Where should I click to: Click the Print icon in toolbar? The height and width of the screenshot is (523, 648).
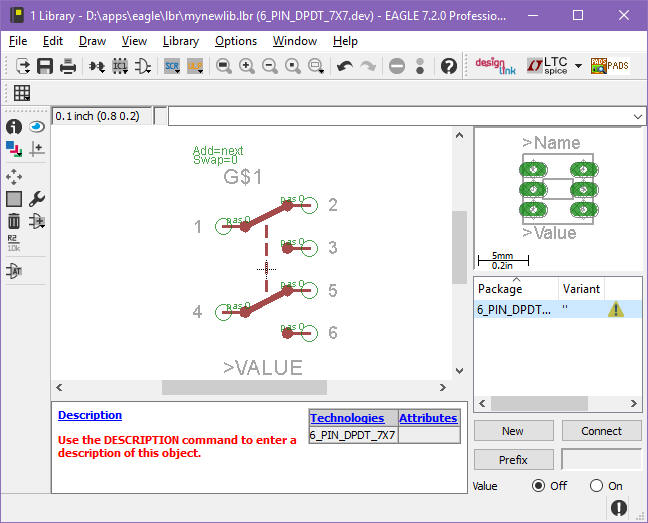pos(67,66)
